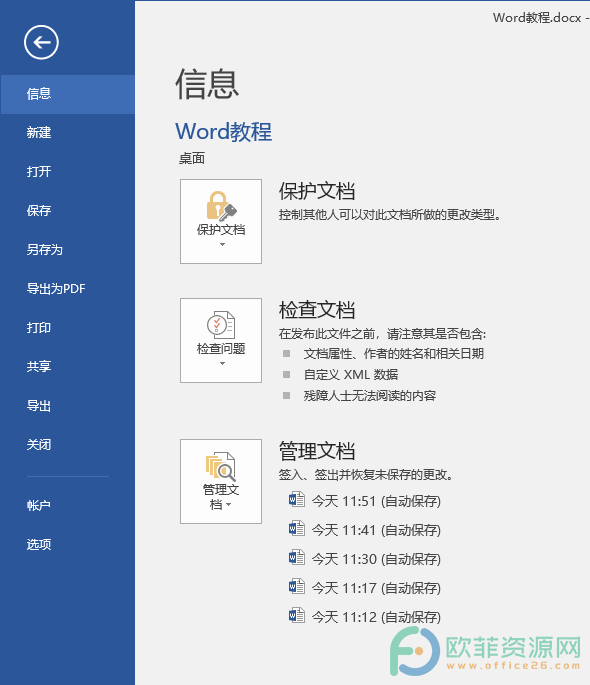This screenshot has width=590, height=685.
Task: Click Word file icon beside 今天 11:41
Action: (297, 529)
